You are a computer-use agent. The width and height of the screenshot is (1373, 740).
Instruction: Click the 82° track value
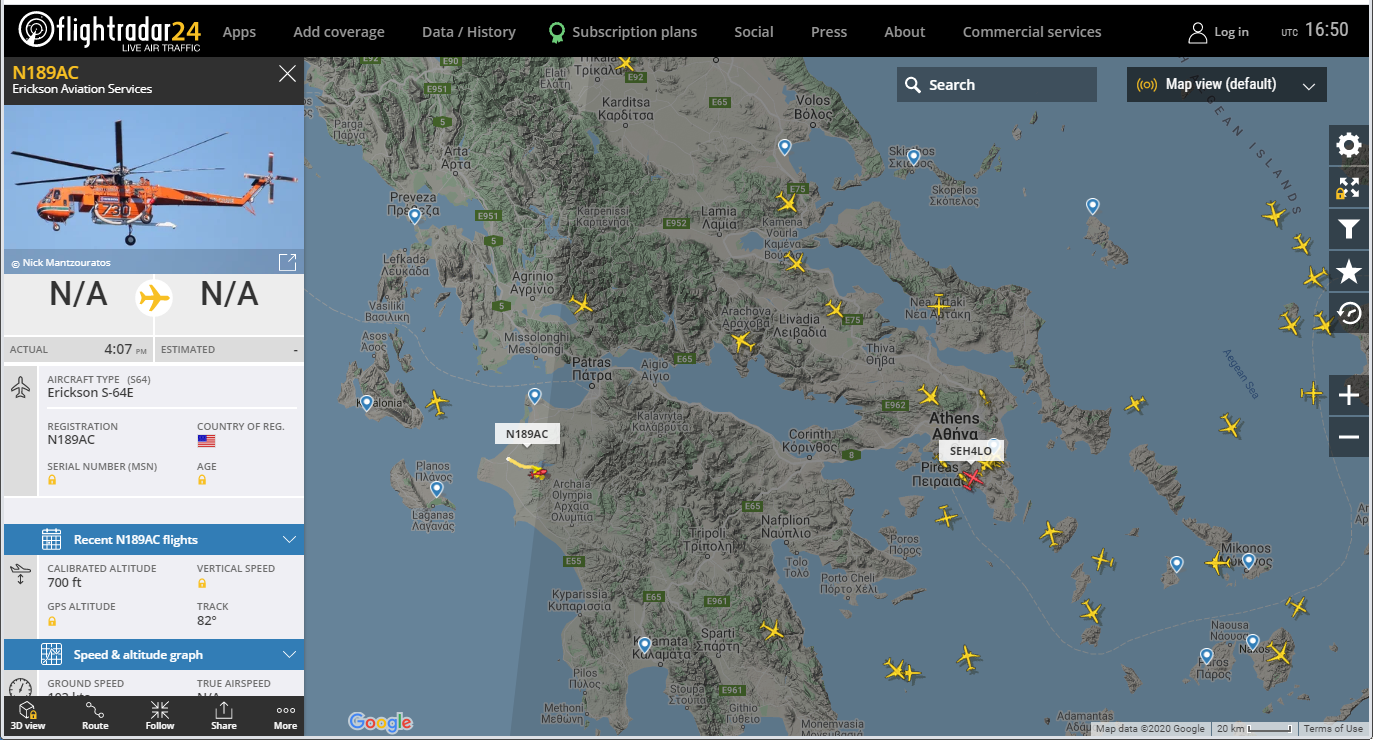tap(207, 620)
